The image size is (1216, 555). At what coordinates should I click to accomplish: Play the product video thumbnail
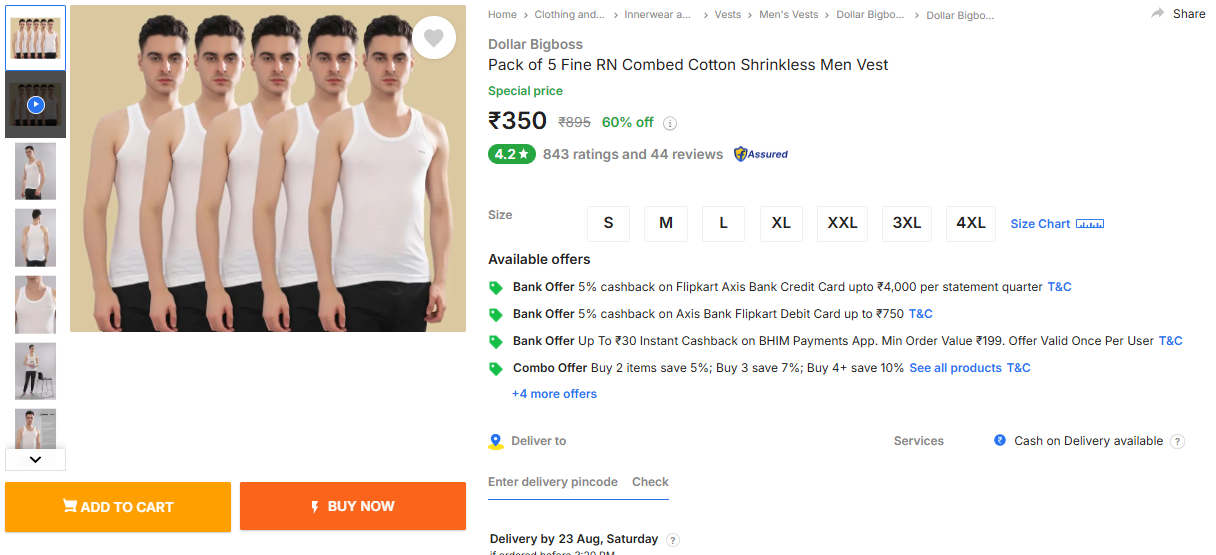point(36,104)
